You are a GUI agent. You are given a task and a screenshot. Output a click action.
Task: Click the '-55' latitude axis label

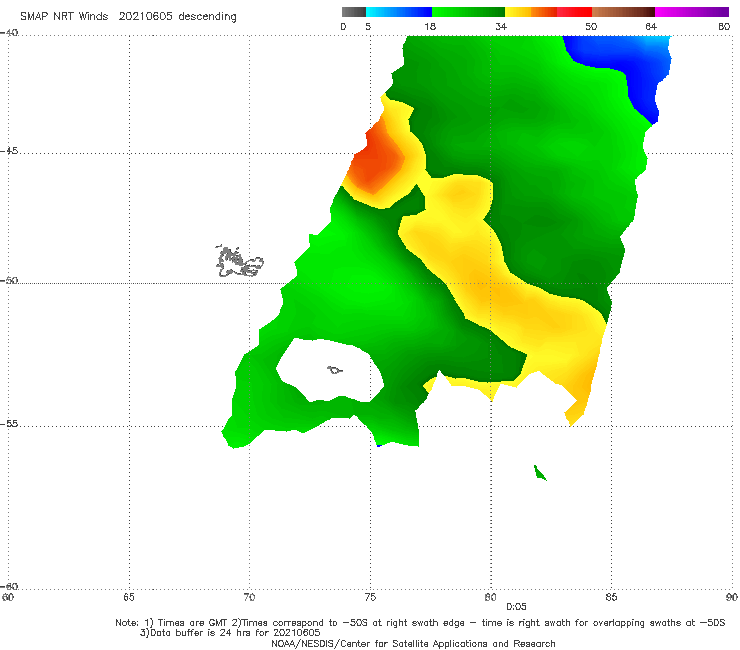(9, 423)
